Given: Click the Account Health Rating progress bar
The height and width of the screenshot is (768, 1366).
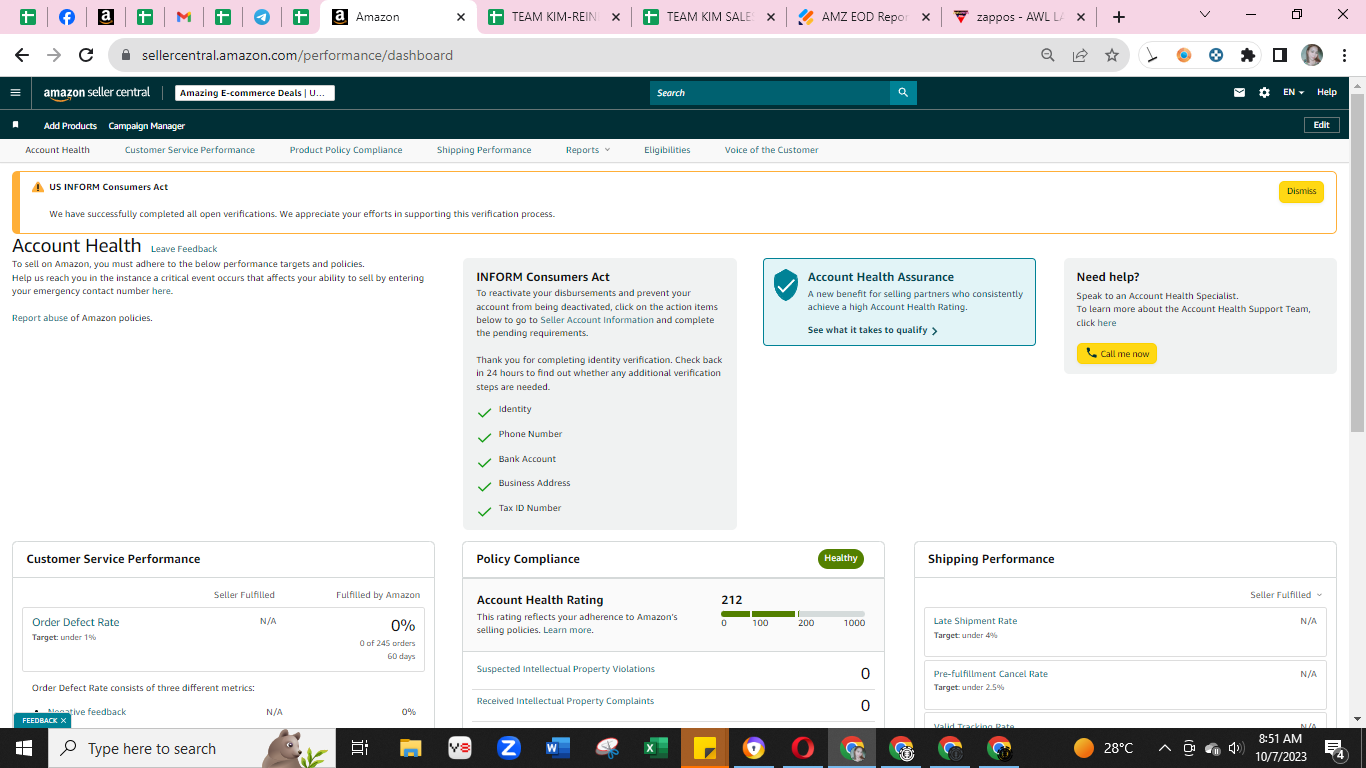Looking at the screenshot, I should tap(793, 614).
